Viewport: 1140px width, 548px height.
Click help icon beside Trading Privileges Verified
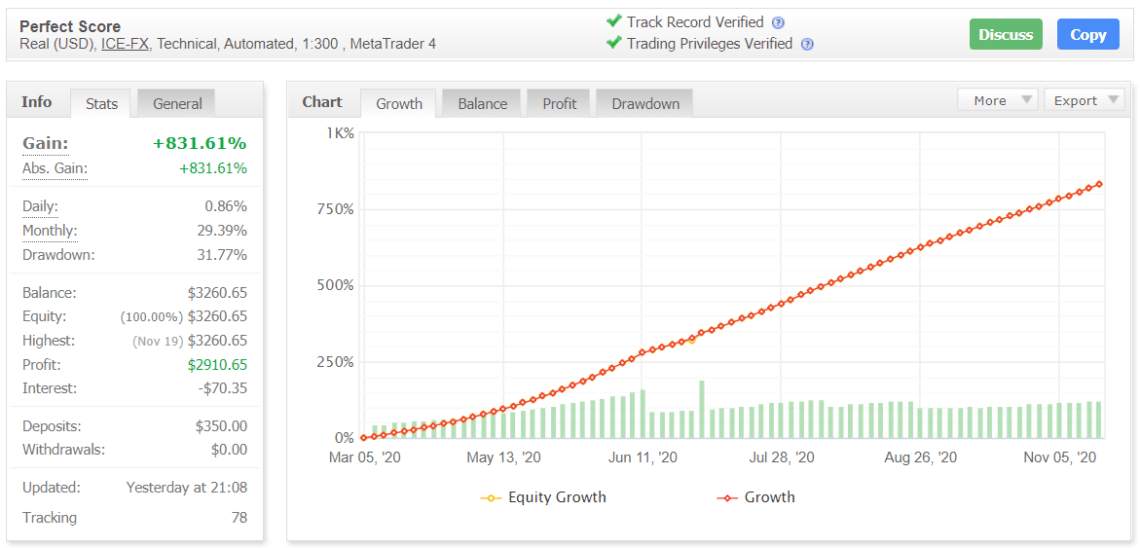point(807,44)
